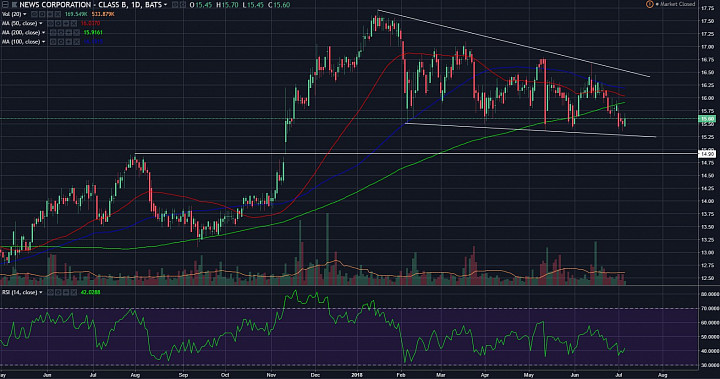Image resolution: width=720 pixels, height=379 pixels.
Task: Select the upper descending white trend line
Action: pos(513,43)
